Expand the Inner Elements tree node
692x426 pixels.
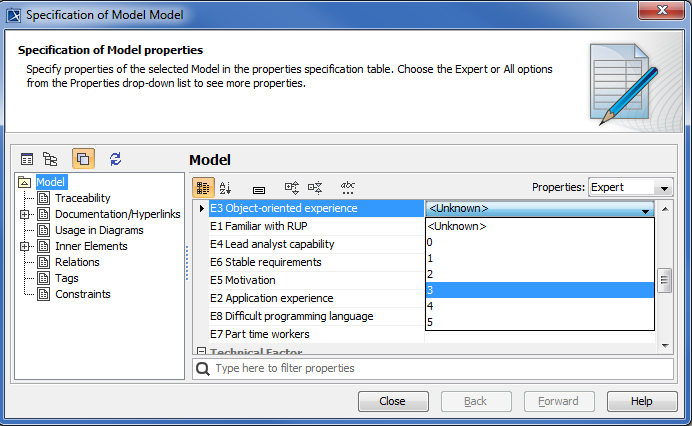coord(24,246)
